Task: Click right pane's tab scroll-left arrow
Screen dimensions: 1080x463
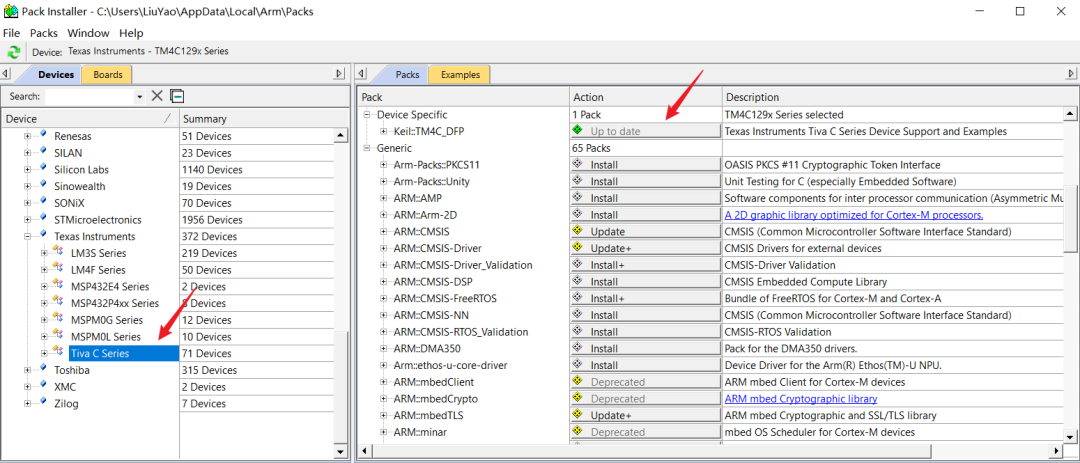Action: point(363,74)
